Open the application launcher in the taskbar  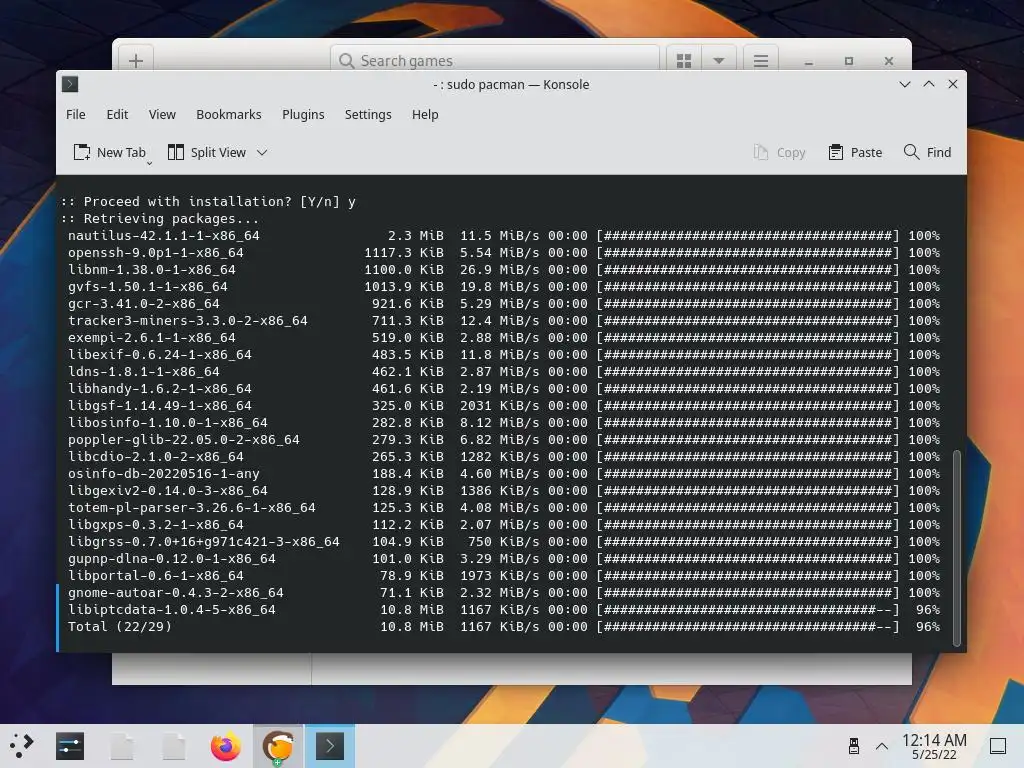pos(21,746)
